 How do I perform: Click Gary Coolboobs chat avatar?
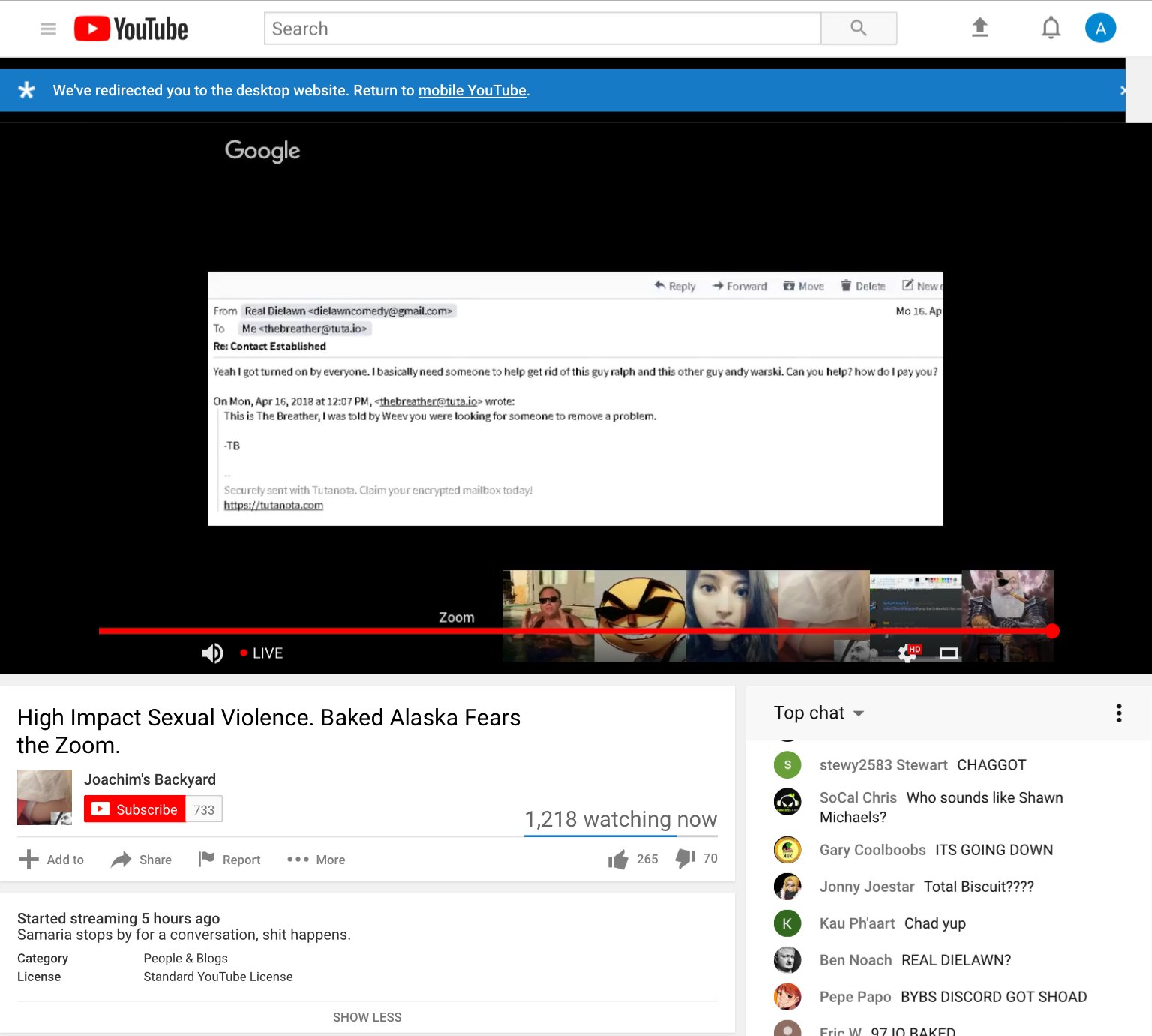787,850
